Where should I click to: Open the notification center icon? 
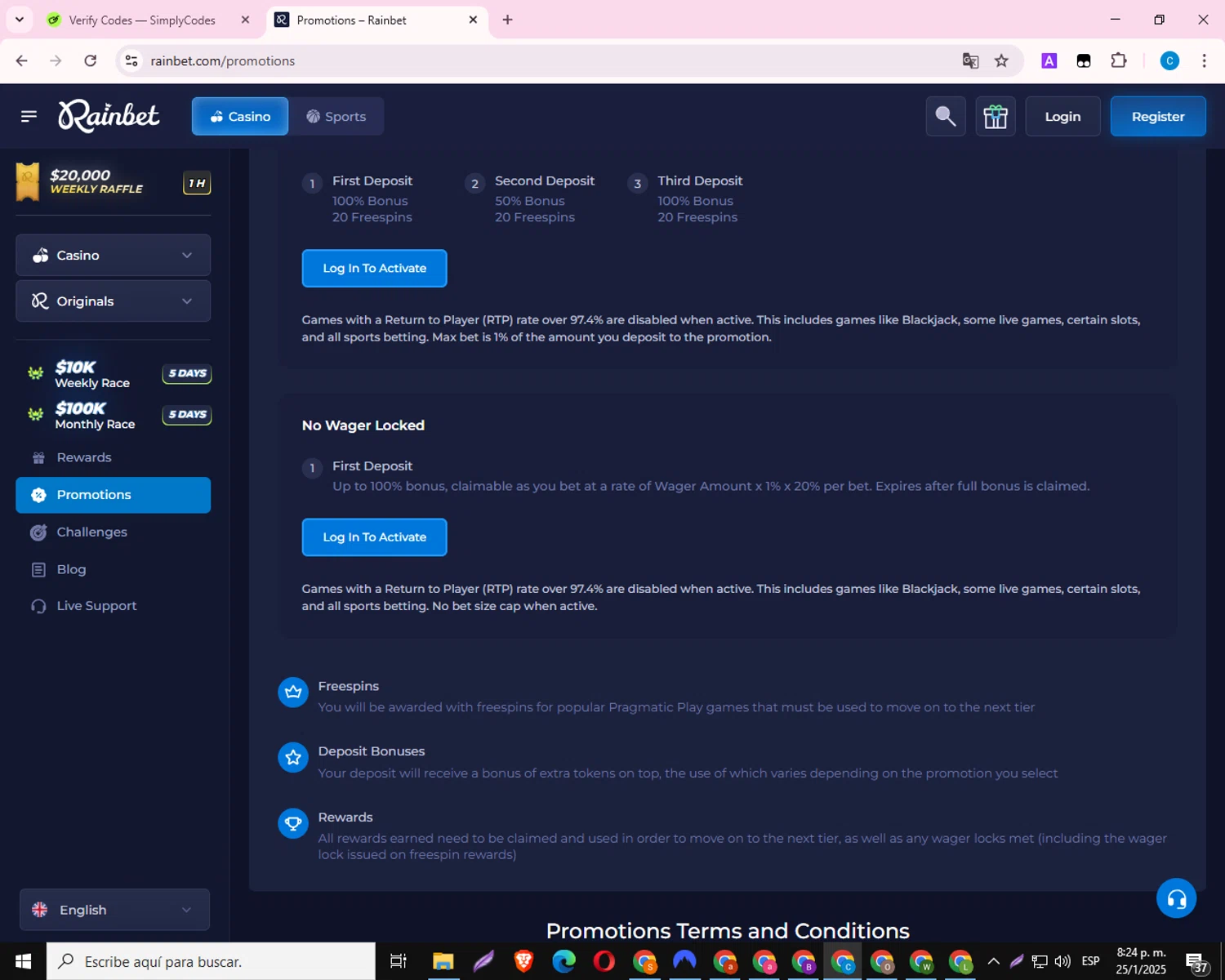(1196, 963)
